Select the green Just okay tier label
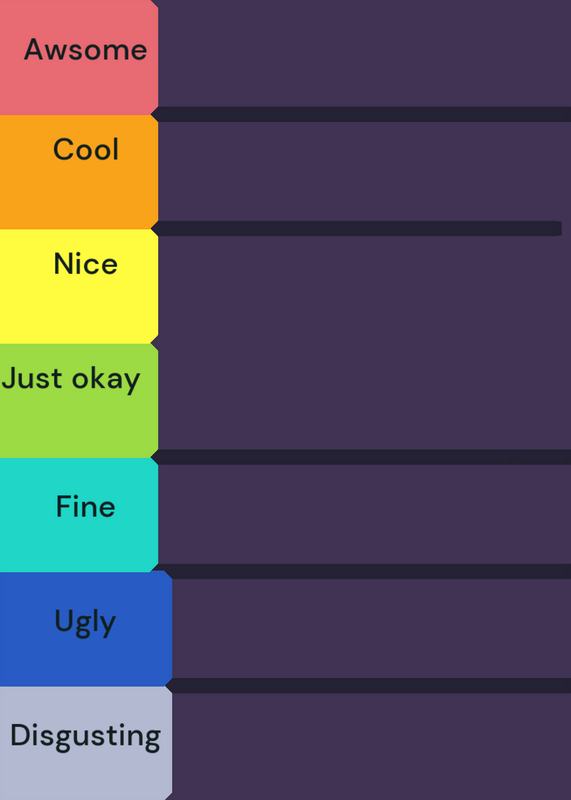571x800 pixels. 79,401
